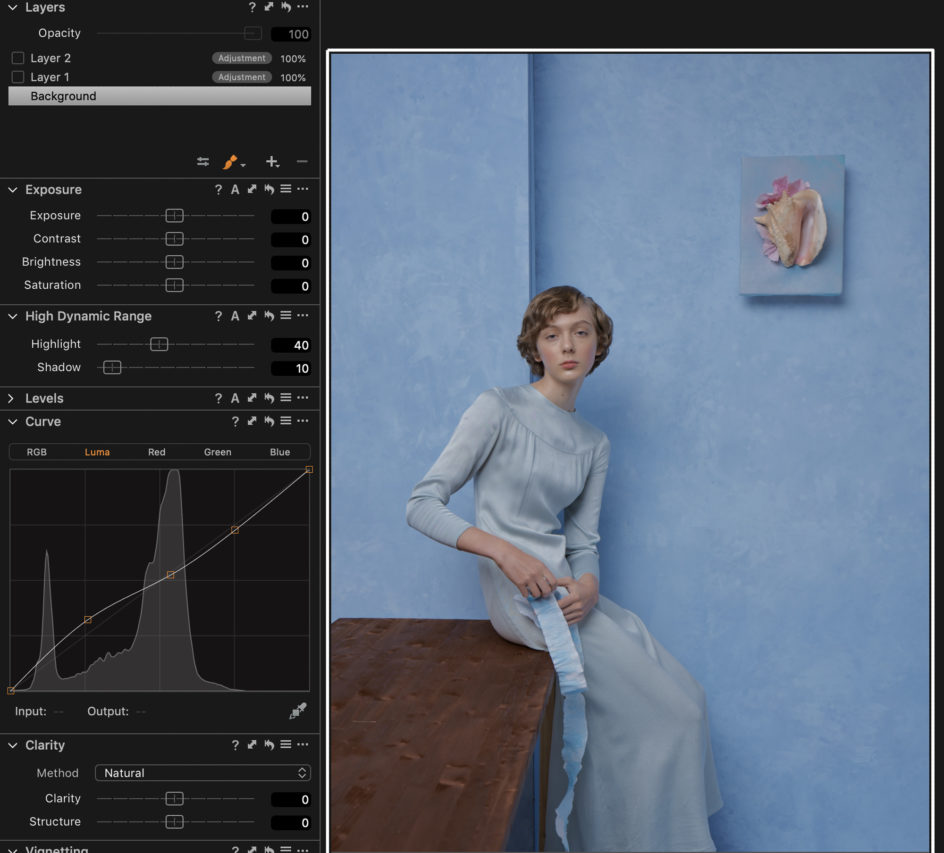Enable the Layer 1 checkbox
Viewport: 944px width, 853px height.
pyautogui.click(x=18, y=77)
